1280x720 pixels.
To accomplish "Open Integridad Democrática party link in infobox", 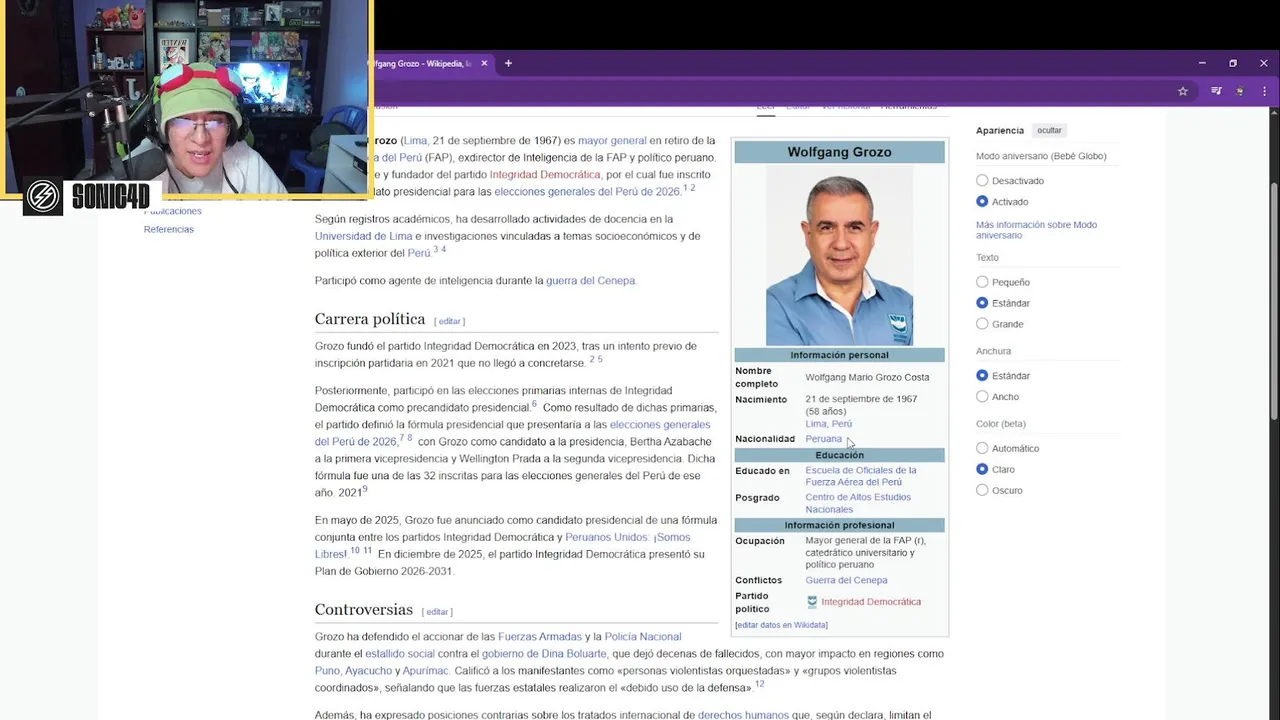I will tap(871, 602).
